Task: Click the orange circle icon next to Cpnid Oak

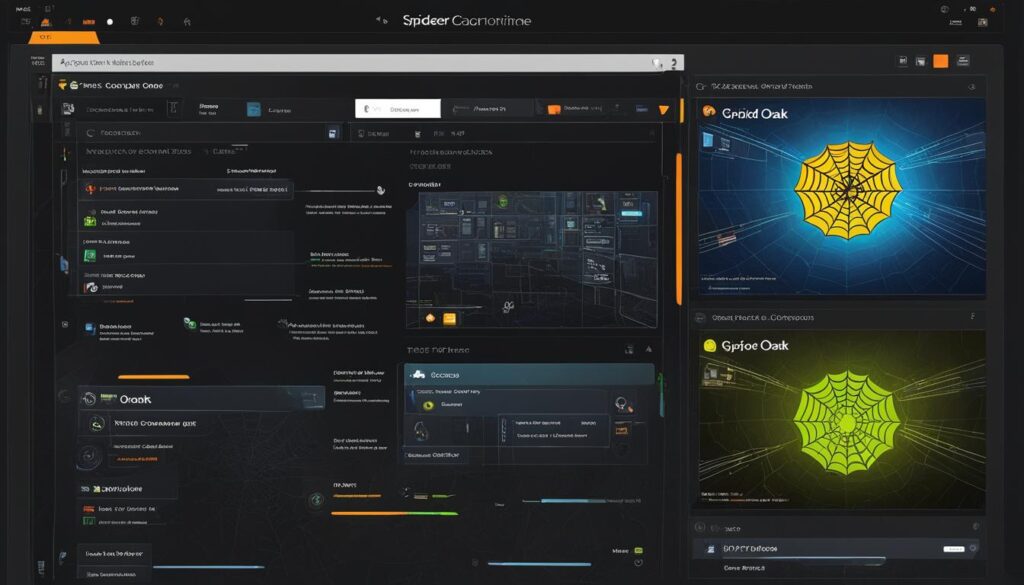Action: [x=709, y=112]
